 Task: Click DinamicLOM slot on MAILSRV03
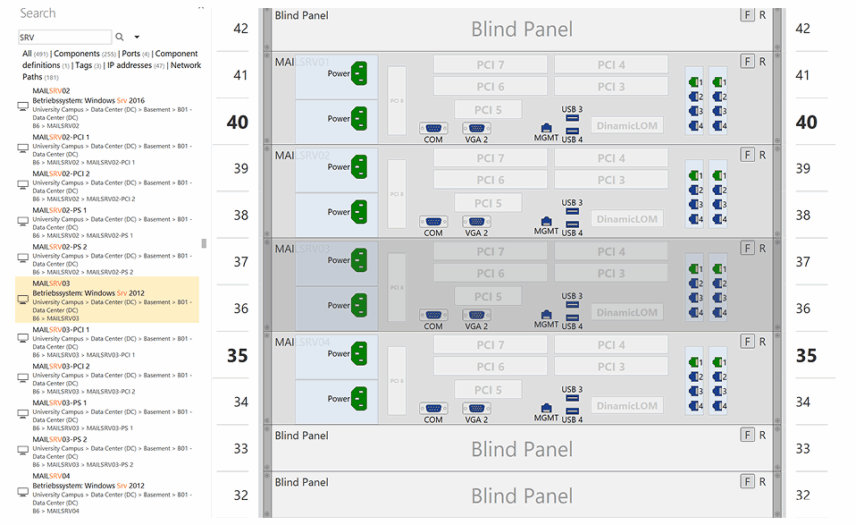(627, 312)
